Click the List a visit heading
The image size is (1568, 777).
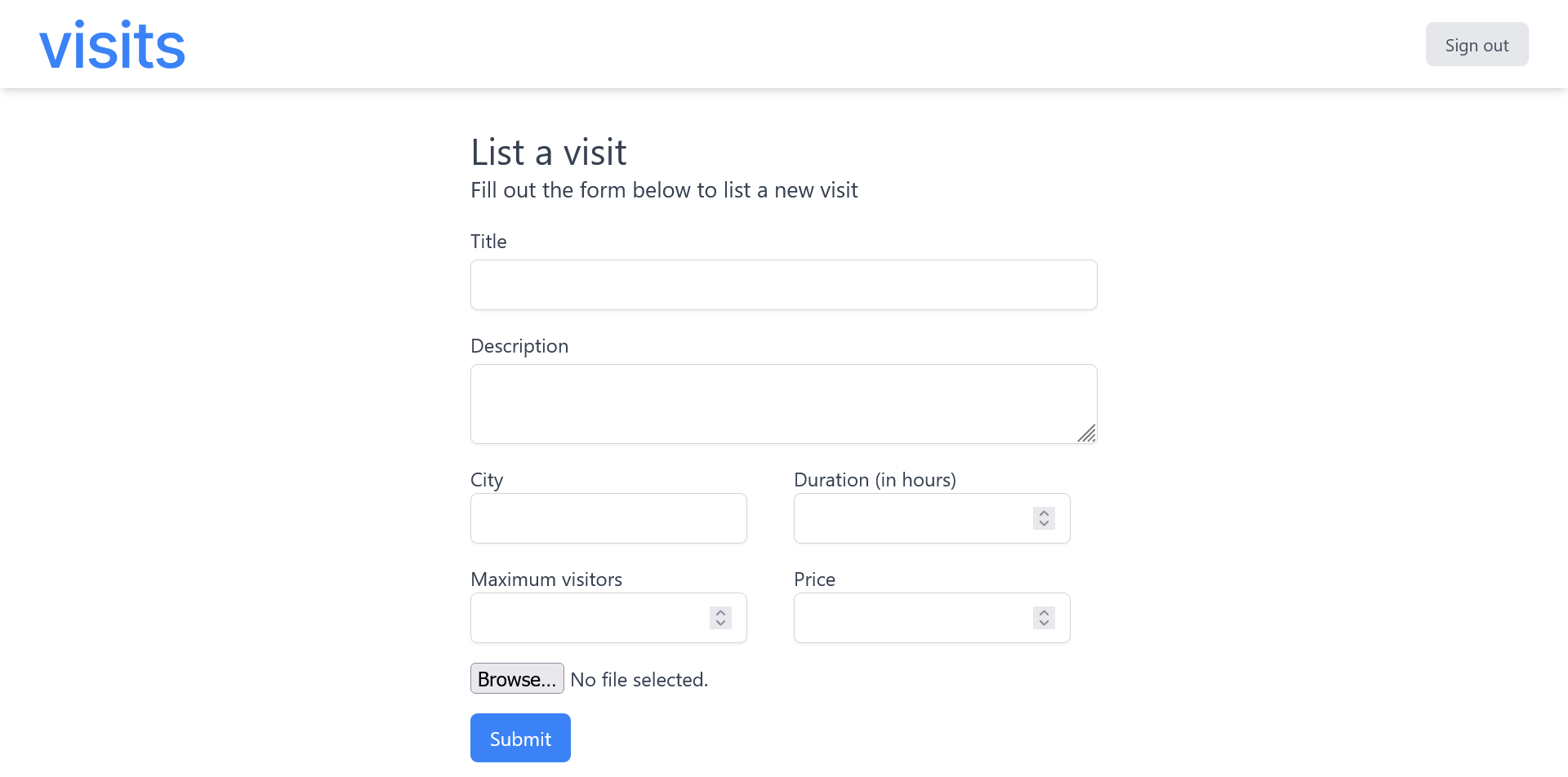(x=548, y=152)
